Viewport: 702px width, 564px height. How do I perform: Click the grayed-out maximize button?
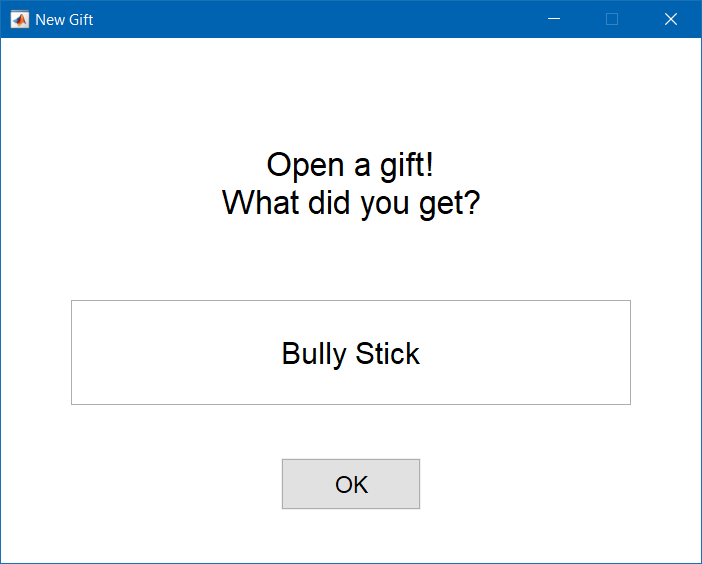[x=612, y=19]
